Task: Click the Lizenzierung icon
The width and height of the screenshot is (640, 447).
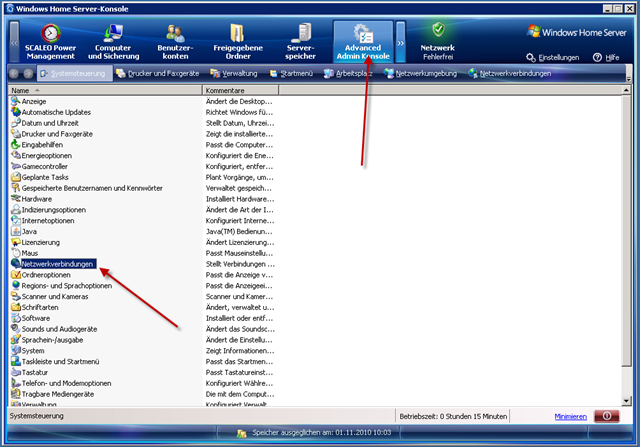Action: [16, 242]
